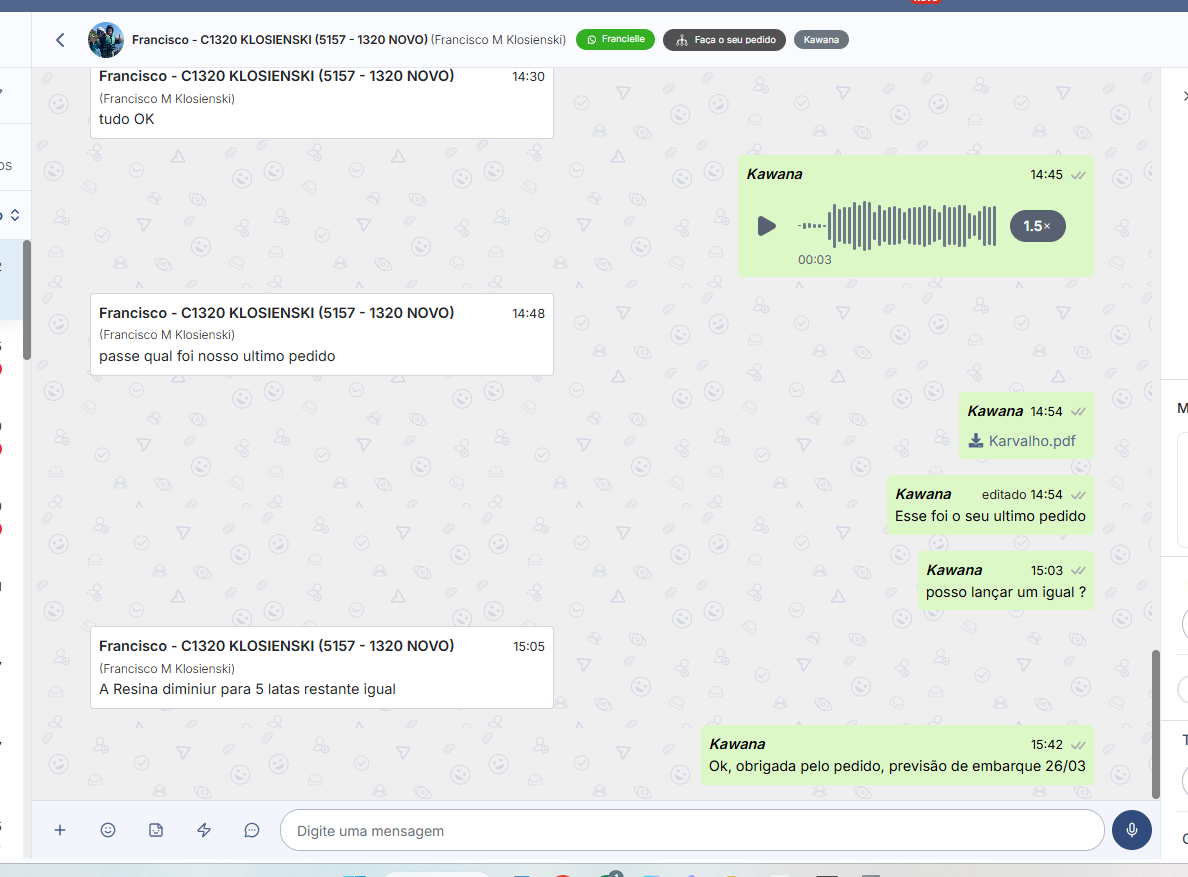Viewport: 1188px width, 877px height.
Task: Focus the 'Digite uma mensagem' field
Action: pyautogui.click(x=690, y=830)
